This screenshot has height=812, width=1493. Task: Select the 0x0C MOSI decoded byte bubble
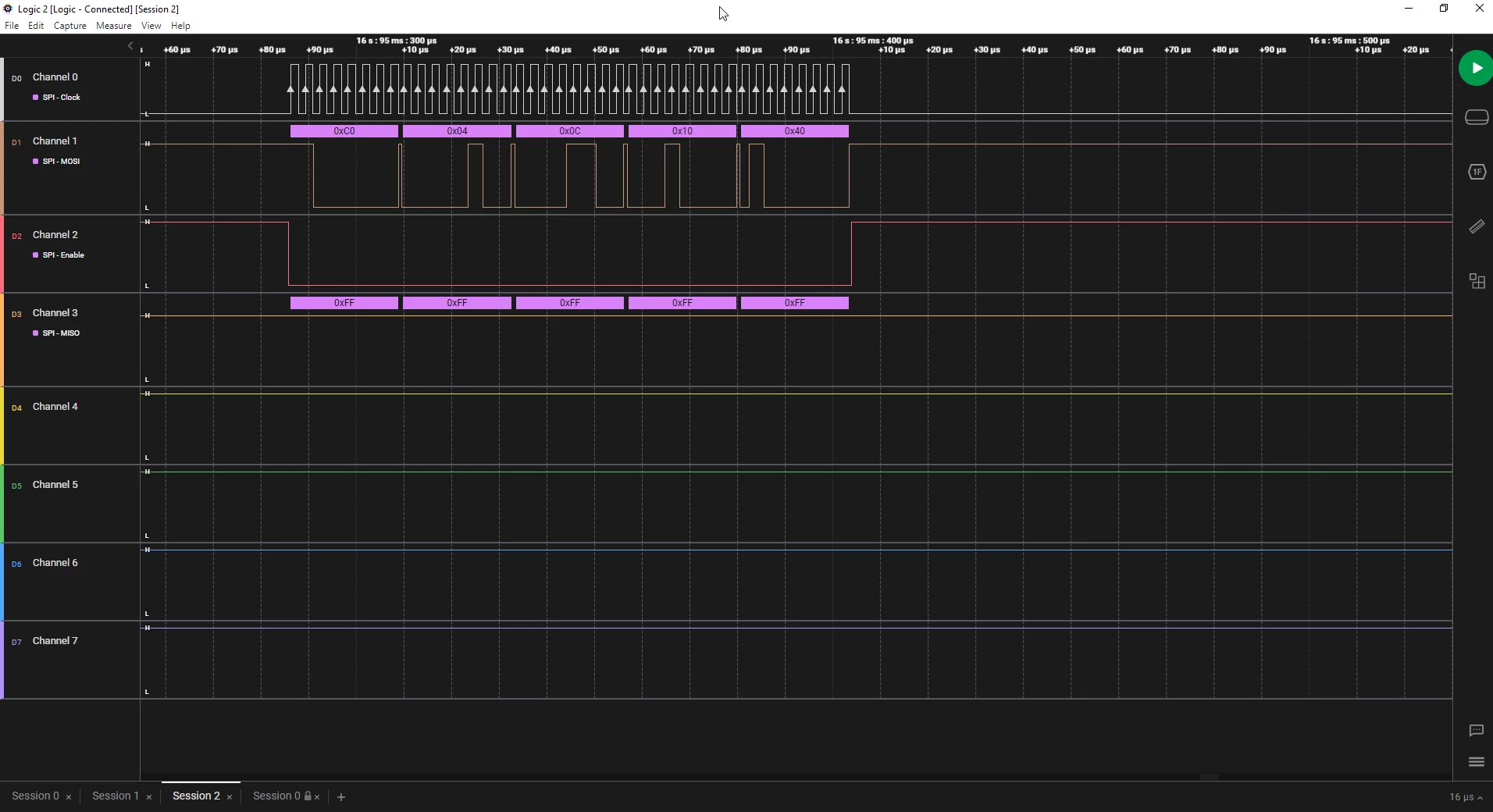(570, 131)
